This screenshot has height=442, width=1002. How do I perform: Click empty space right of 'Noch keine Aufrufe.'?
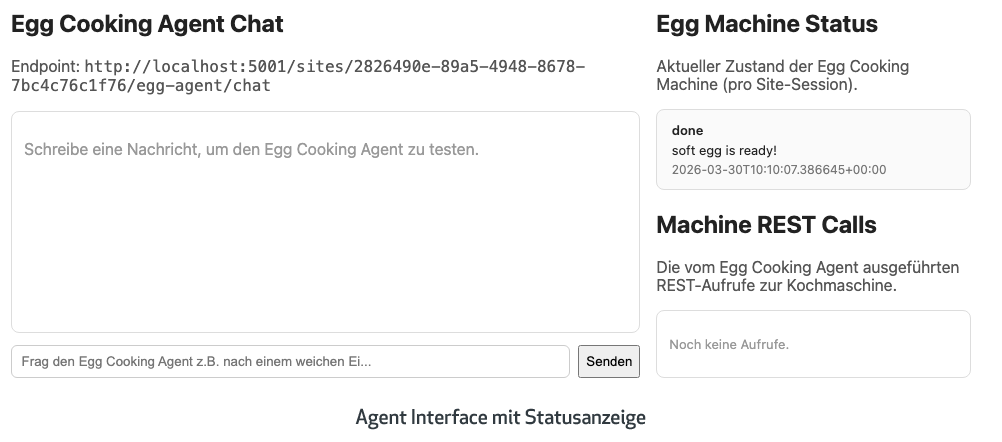pos(880,345)
